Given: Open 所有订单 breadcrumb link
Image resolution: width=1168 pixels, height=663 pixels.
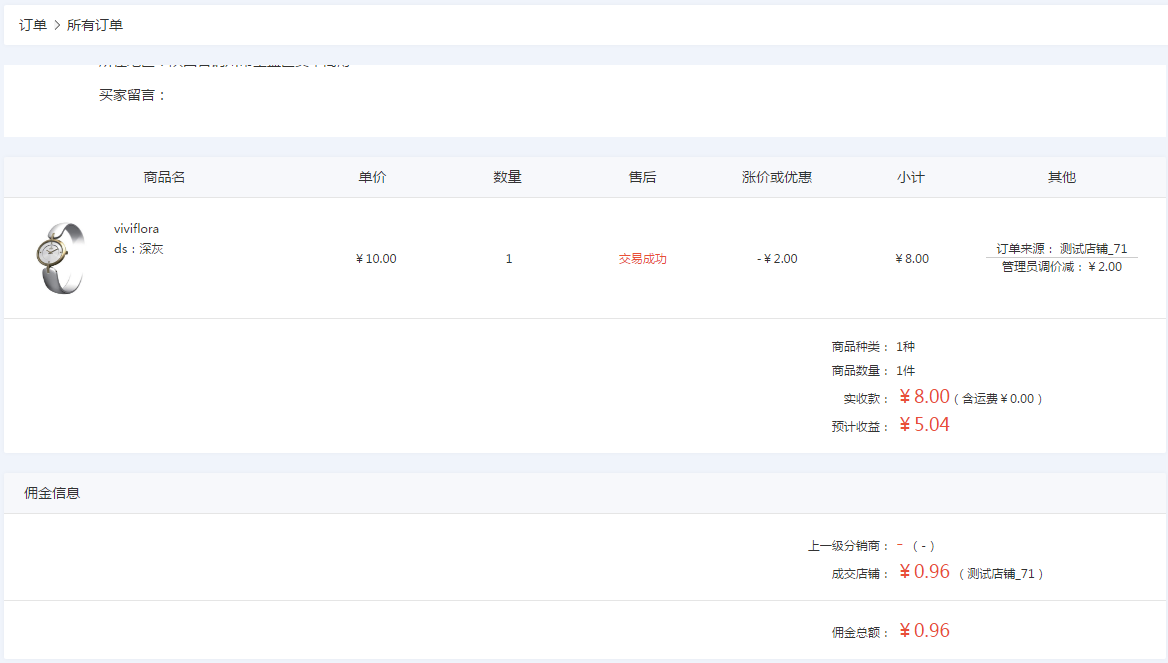Looking at the screenshot, I should pyautogui.click(x=95, y=25).
